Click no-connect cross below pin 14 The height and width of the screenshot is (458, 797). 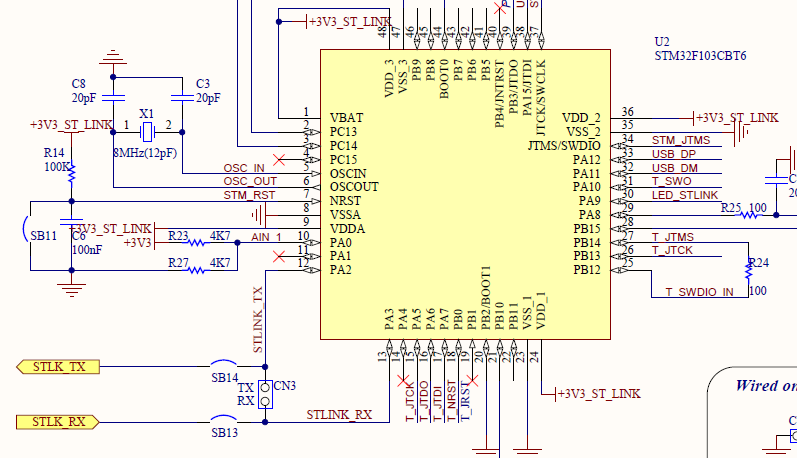point(403,380)
